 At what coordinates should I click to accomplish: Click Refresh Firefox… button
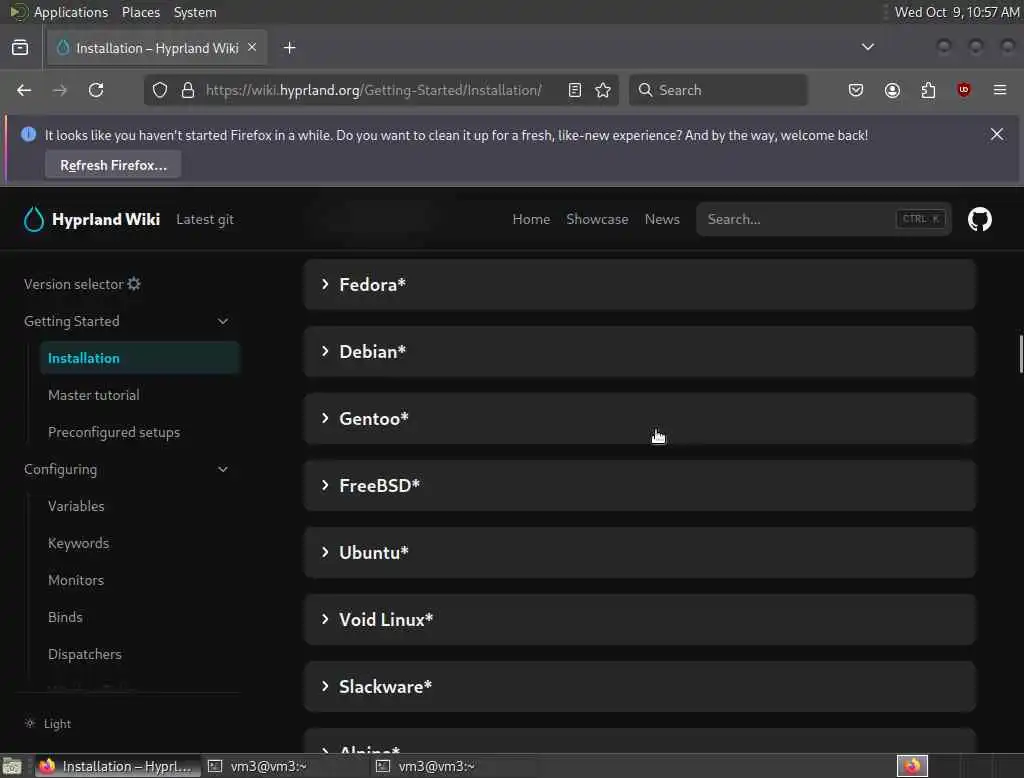coord(114,165)
